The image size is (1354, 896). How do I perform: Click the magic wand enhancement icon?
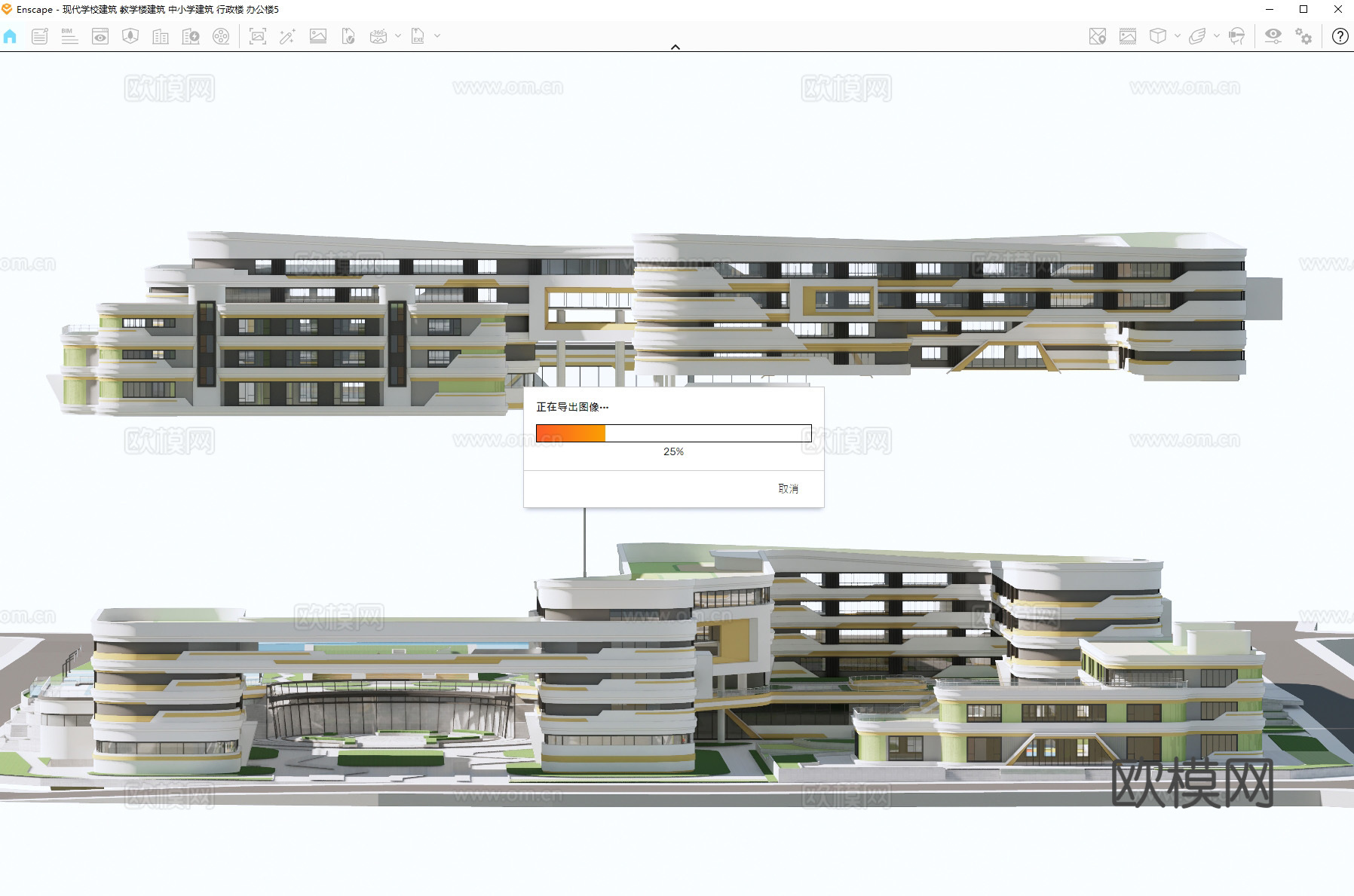pyautogui.click(x=287, y=36)
